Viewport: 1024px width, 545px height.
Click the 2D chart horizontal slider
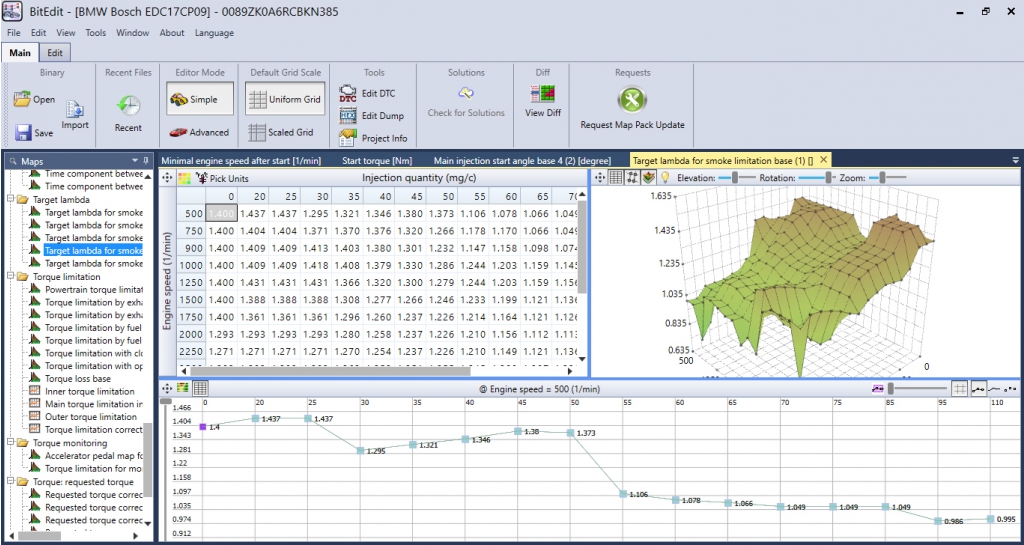[917, 388]
